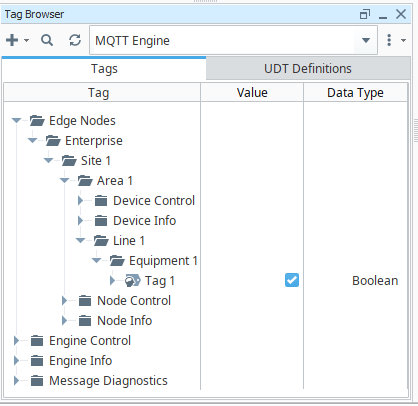Select the Message Diagnostics folder icon
This screenshot has height=406, width=418.
(37, 381)
